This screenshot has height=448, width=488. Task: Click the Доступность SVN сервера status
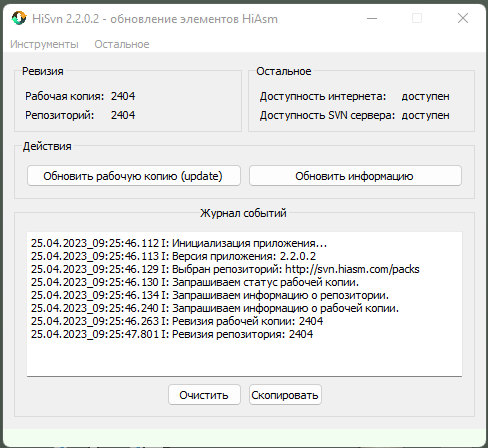pyautogui.click(x=425, y=115)
